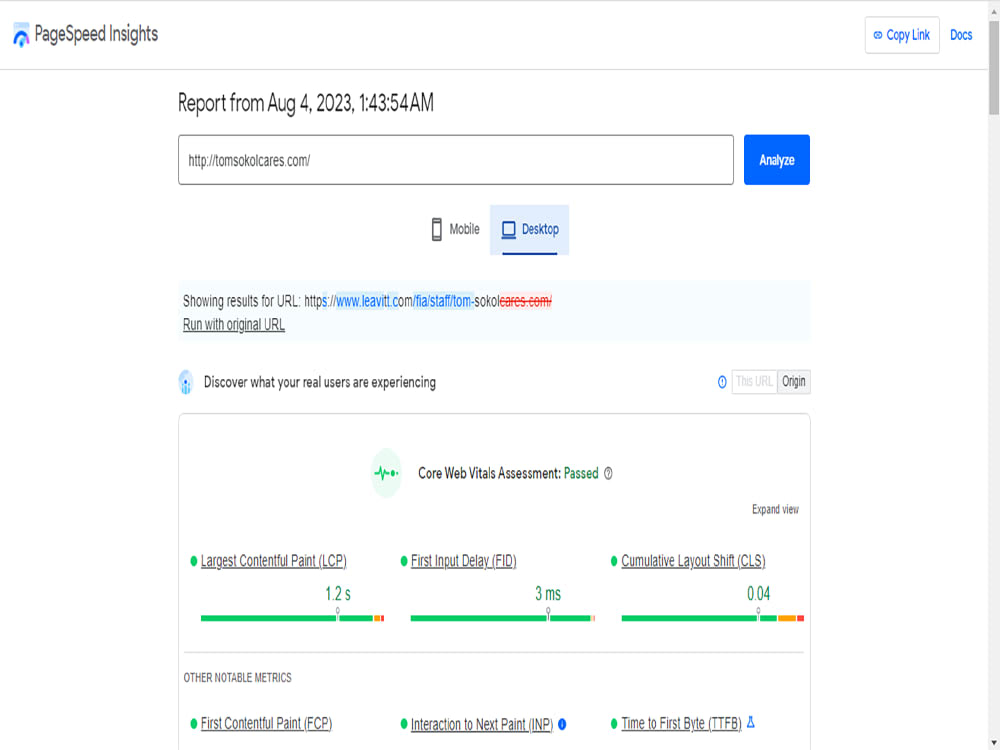Image resolution: width=1000 pixels, height=750 pixels.
Task: Open the Cumulative Layout Shift (CLS) link
Action: [x=693, y=561]
